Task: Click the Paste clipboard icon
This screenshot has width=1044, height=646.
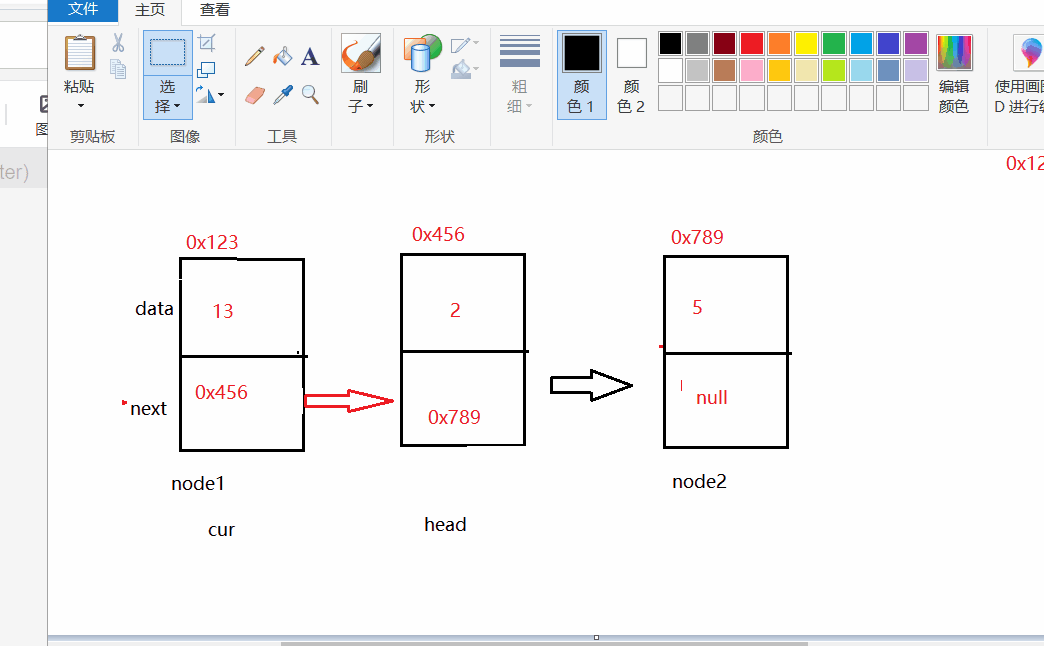Action: click(79, 53)
